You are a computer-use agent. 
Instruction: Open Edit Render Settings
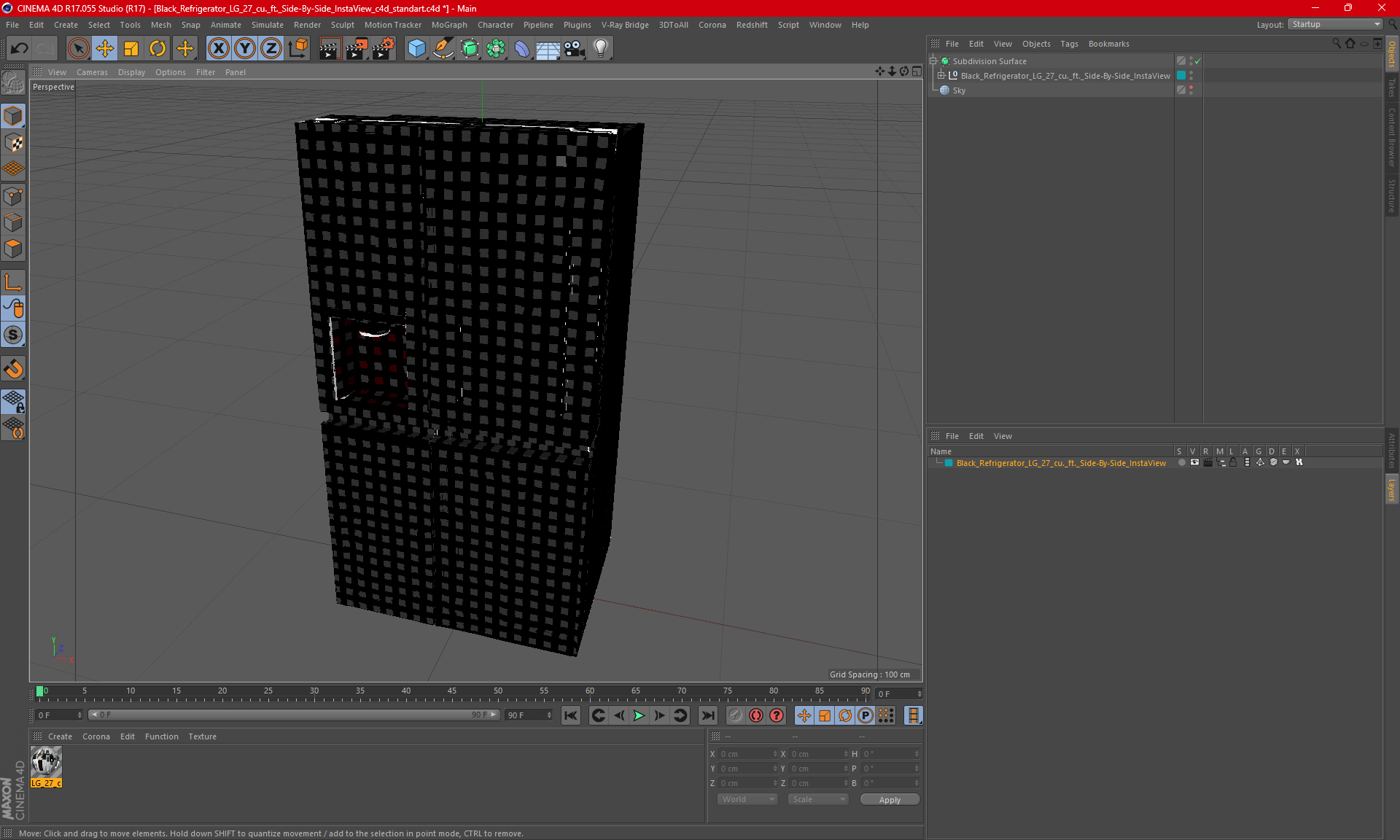pyautogui.click(x=384, y=48)
